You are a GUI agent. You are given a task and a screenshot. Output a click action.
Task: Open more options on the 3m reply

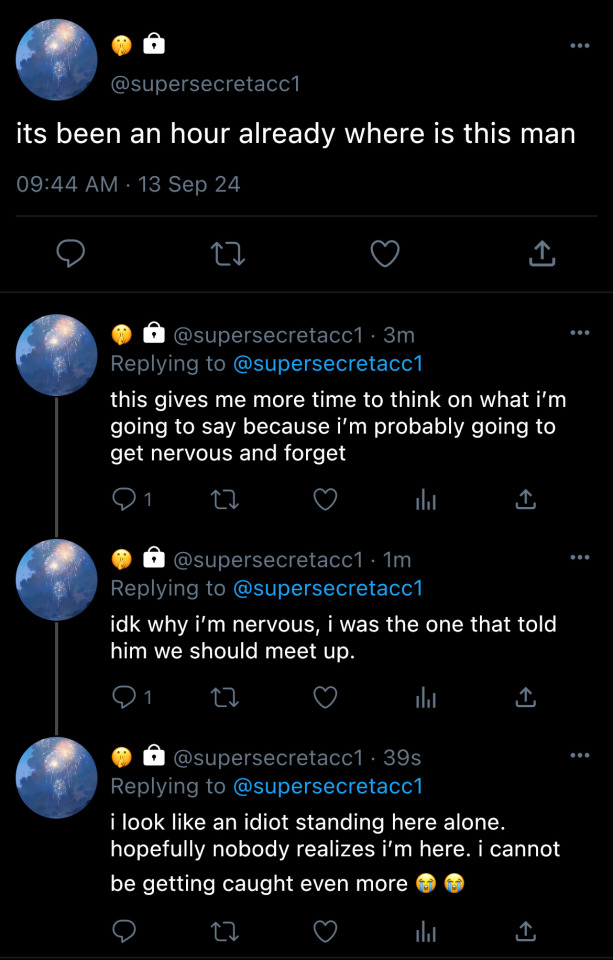pos(579,332)
